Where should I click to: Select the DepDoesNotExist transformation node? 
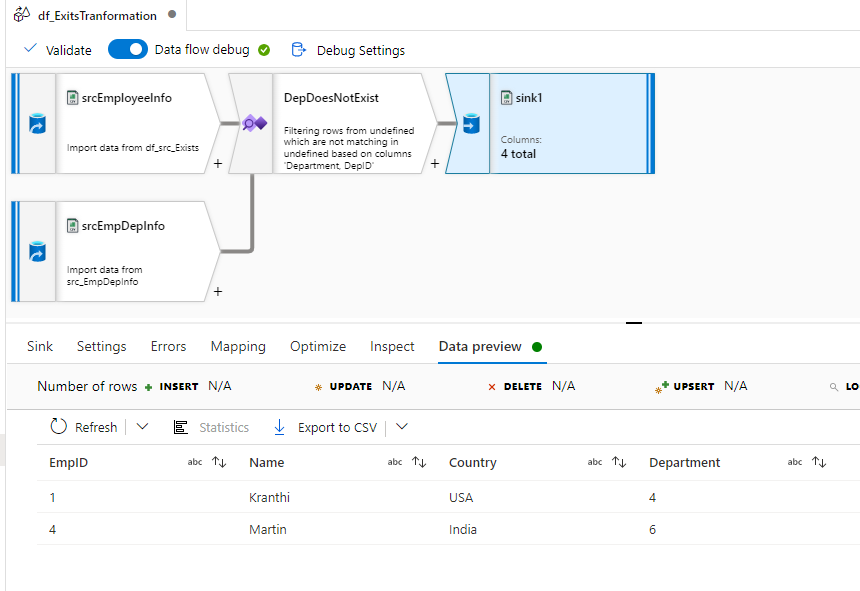coord(332,123)
